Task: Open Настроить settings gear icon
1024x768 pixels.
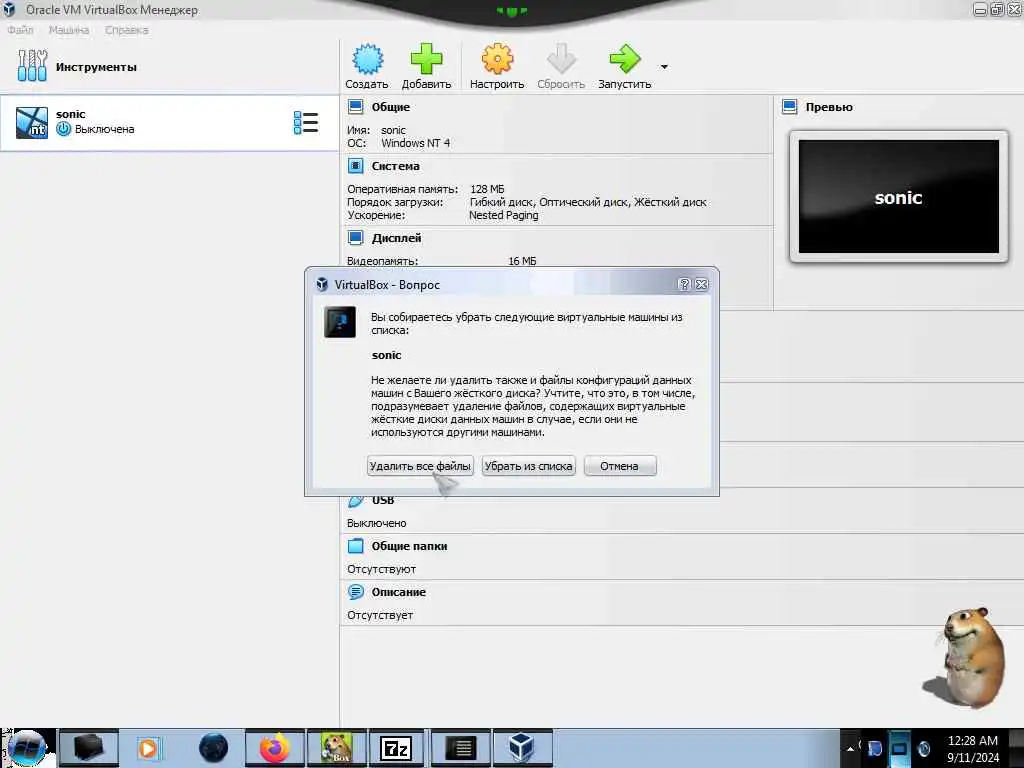Action: click(x=497, y=59)
